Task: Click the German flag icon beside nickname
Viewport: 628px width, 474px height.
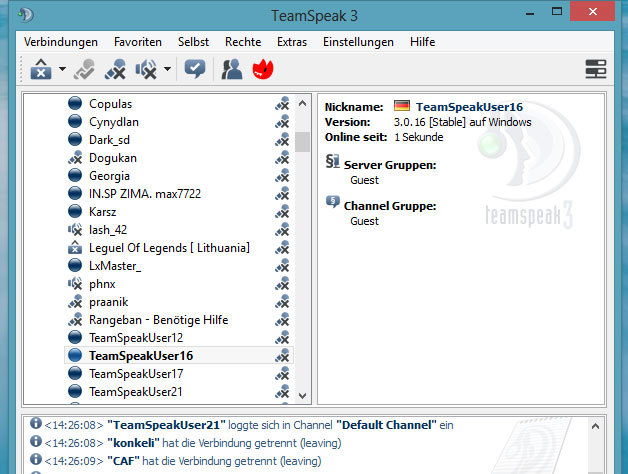Action: click(402, 106)
